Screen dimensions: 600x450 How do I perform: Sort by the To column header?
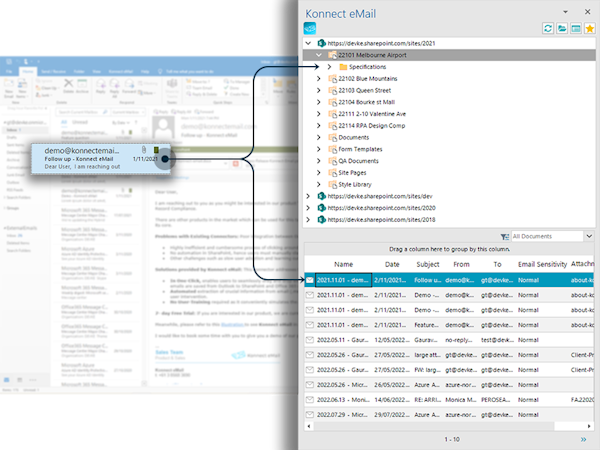[497, 264]
